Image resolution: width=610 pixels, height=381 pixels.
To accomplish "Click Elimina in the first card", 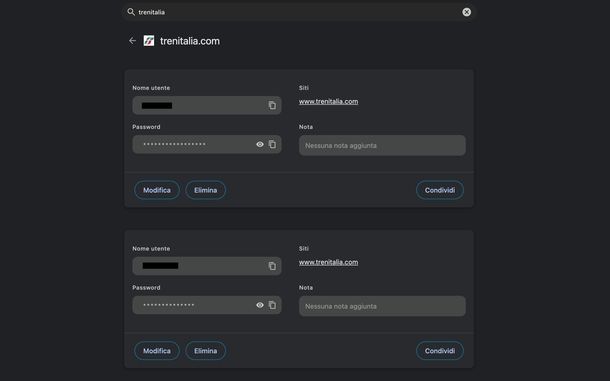I will click(x=205, y=190).
